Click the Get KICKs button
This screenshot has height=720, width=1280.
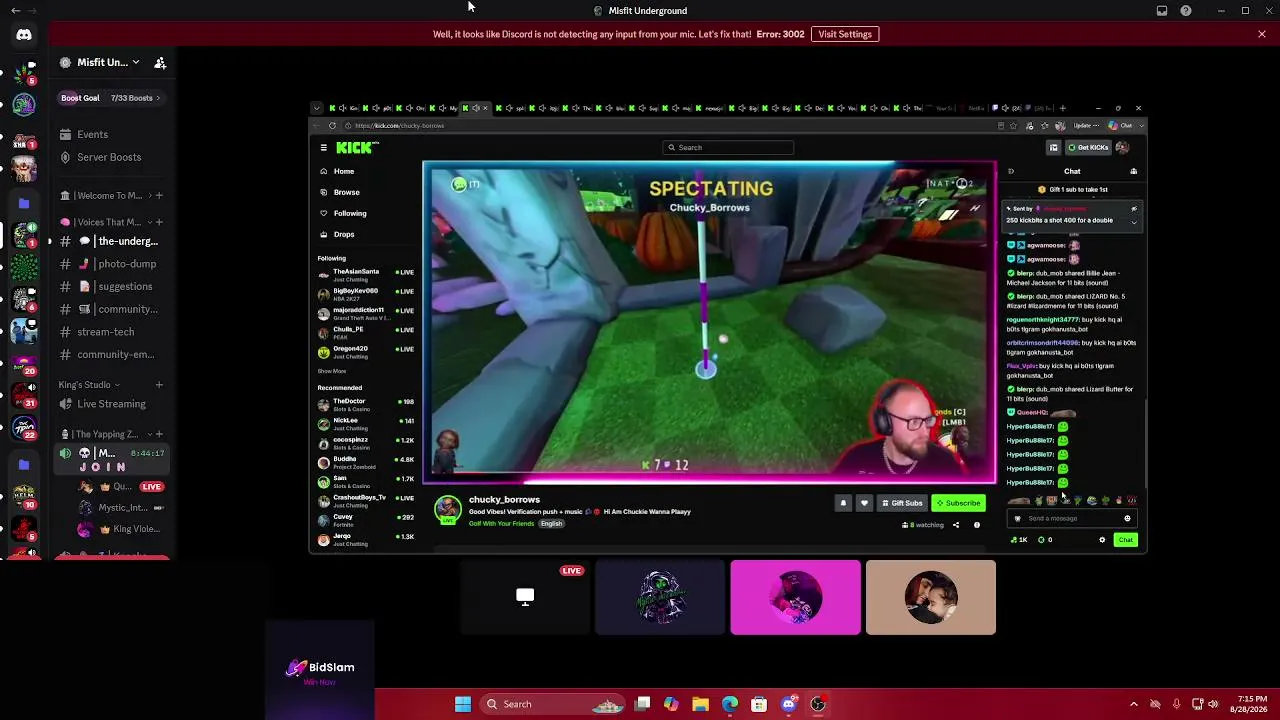click(x=1088, y=148)
